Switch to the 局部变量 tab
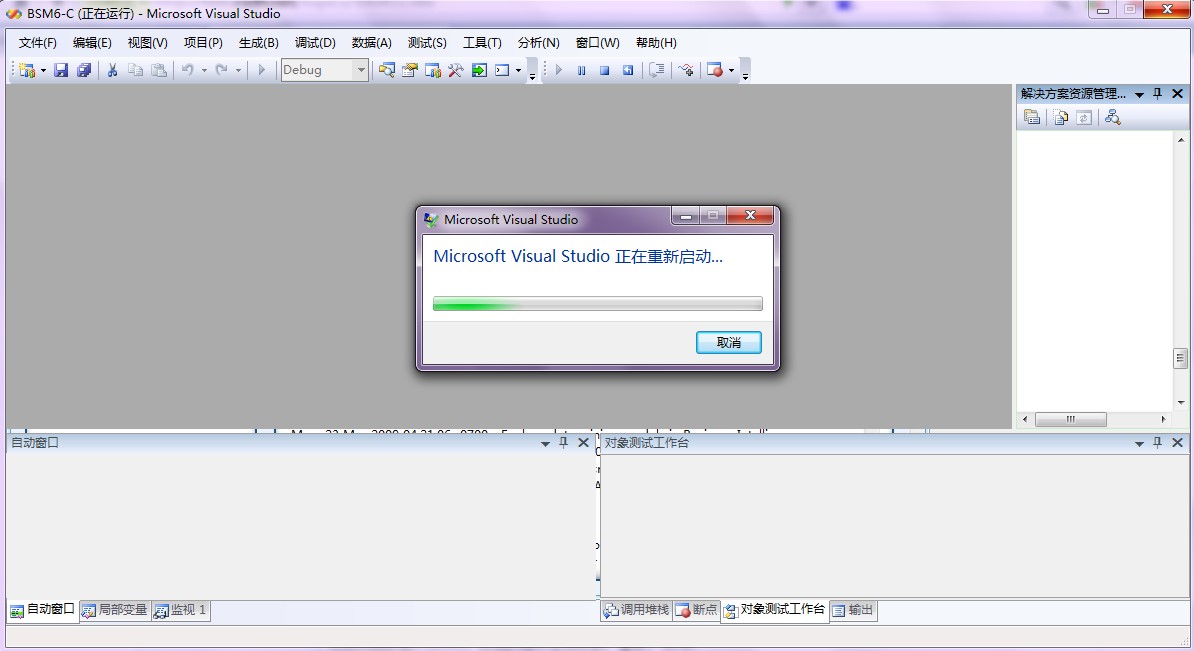The width and height of the screenshot is (1194, 651). [x=115, y=610]
